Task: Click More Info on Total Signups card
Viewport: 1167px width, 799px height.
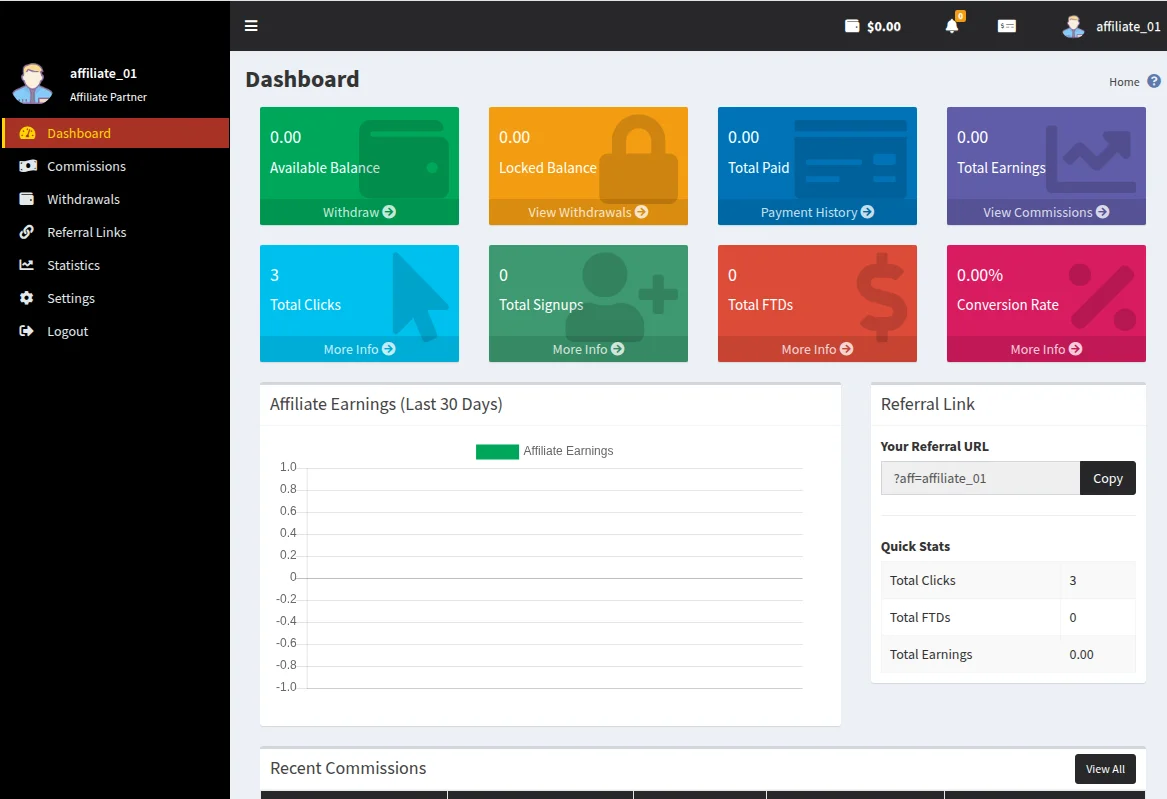Action: [x=588, y=349]
